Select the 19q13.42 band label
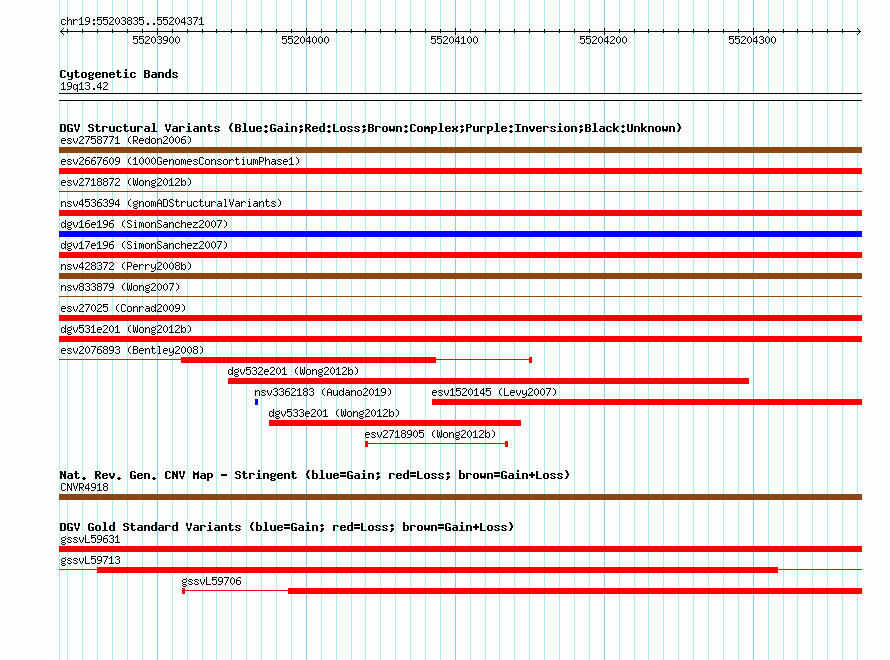Screen dimensions: 890x660 (84, 86)
